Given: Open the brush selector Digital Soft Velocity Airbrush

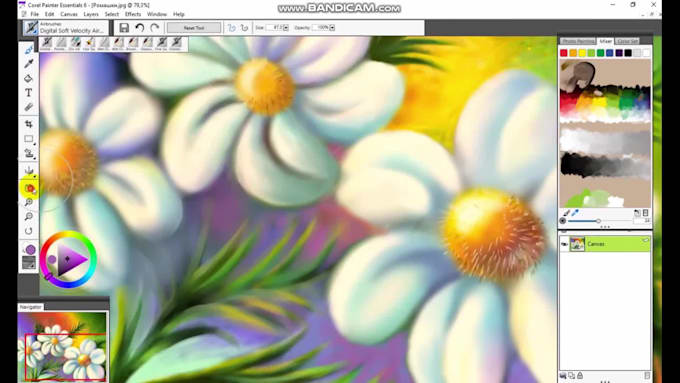Looking at the screenshot, I should 66,28.
